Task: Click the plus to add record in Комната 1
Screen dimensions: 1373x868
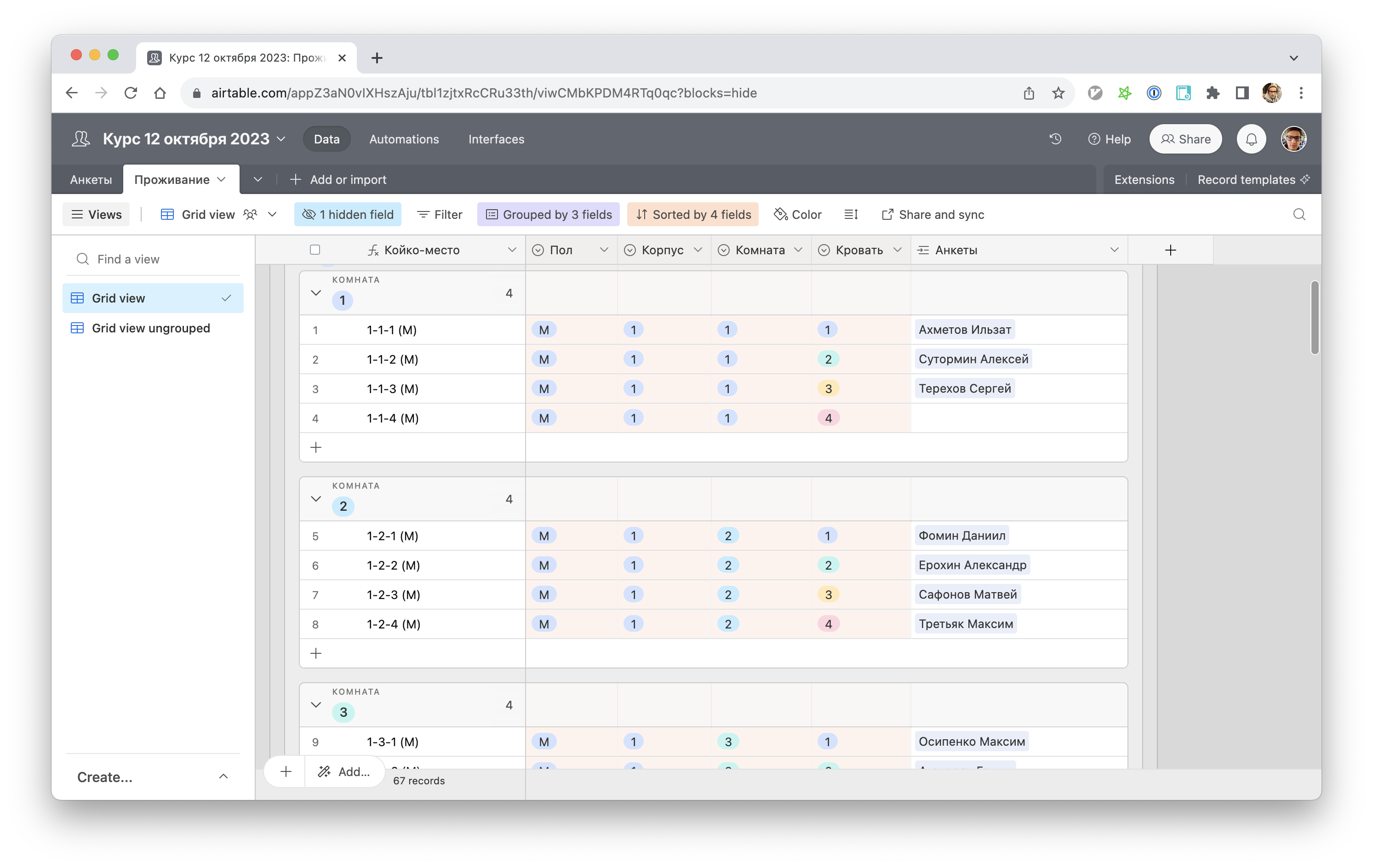Action: click(316, 447)
